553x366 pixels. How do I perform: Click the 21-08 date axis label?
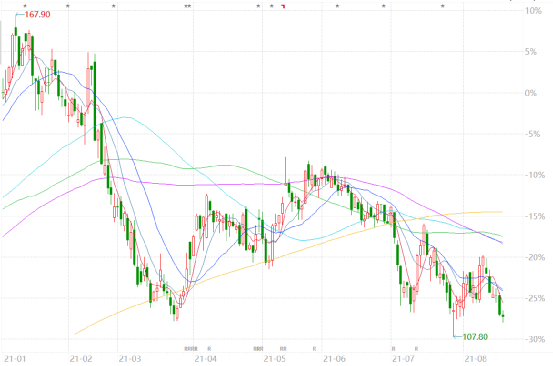[476, 359]
